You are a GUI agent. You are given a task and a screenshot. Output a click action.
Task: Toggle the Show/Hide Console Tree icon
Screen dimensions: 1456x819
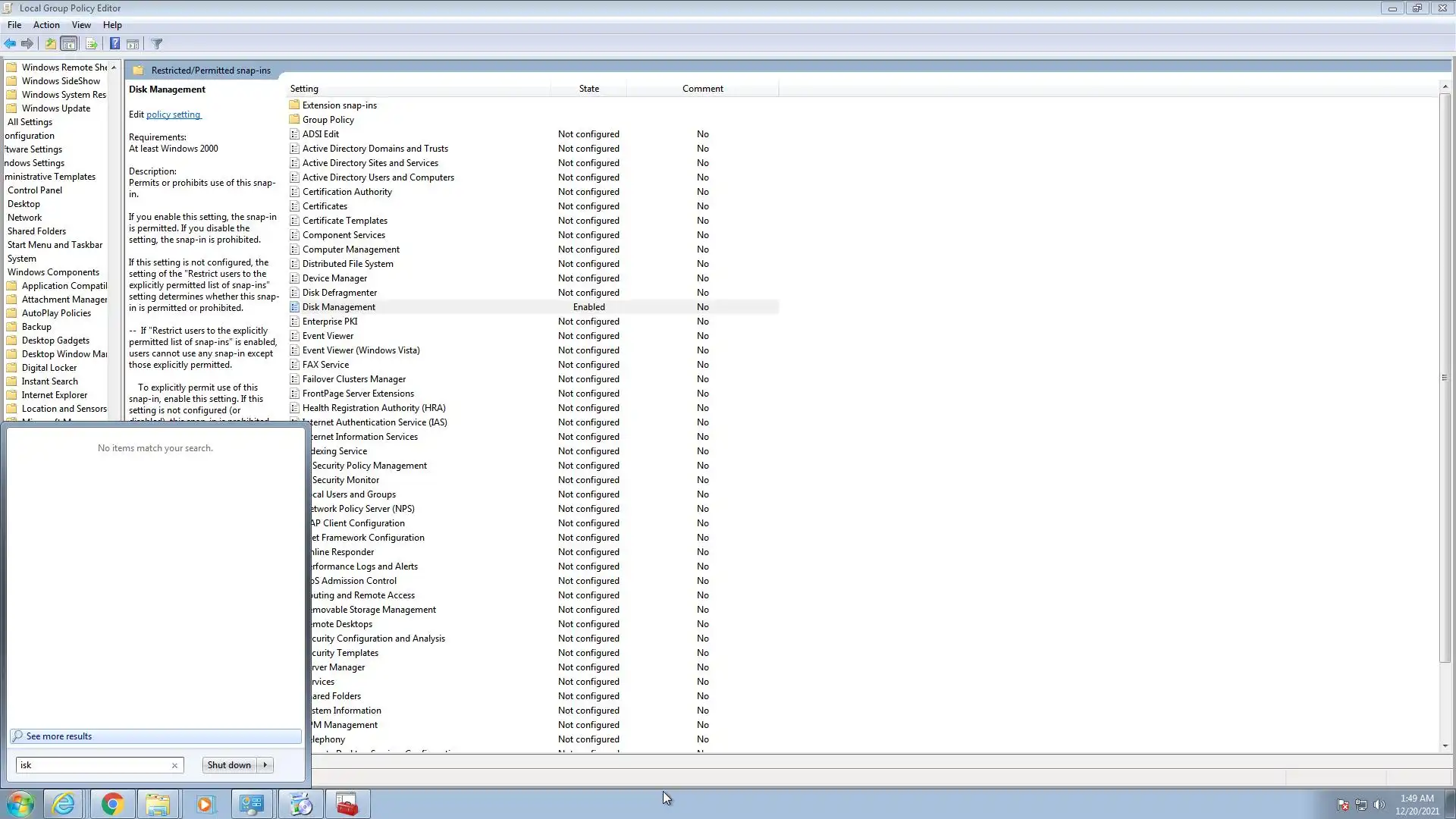pos(68,44)
